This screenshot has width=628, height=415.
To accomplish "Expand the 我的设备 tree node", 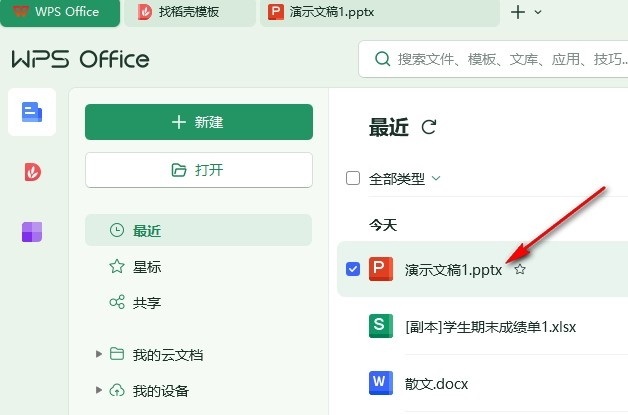I will tap(99, 390).
